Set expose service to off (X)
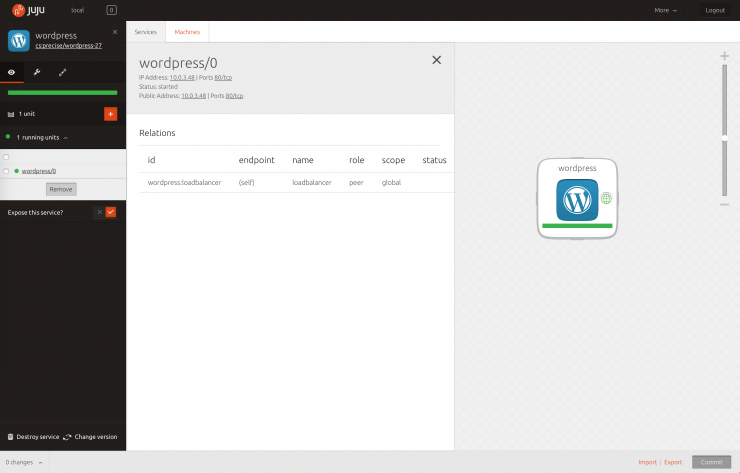 tap(99, 212)
